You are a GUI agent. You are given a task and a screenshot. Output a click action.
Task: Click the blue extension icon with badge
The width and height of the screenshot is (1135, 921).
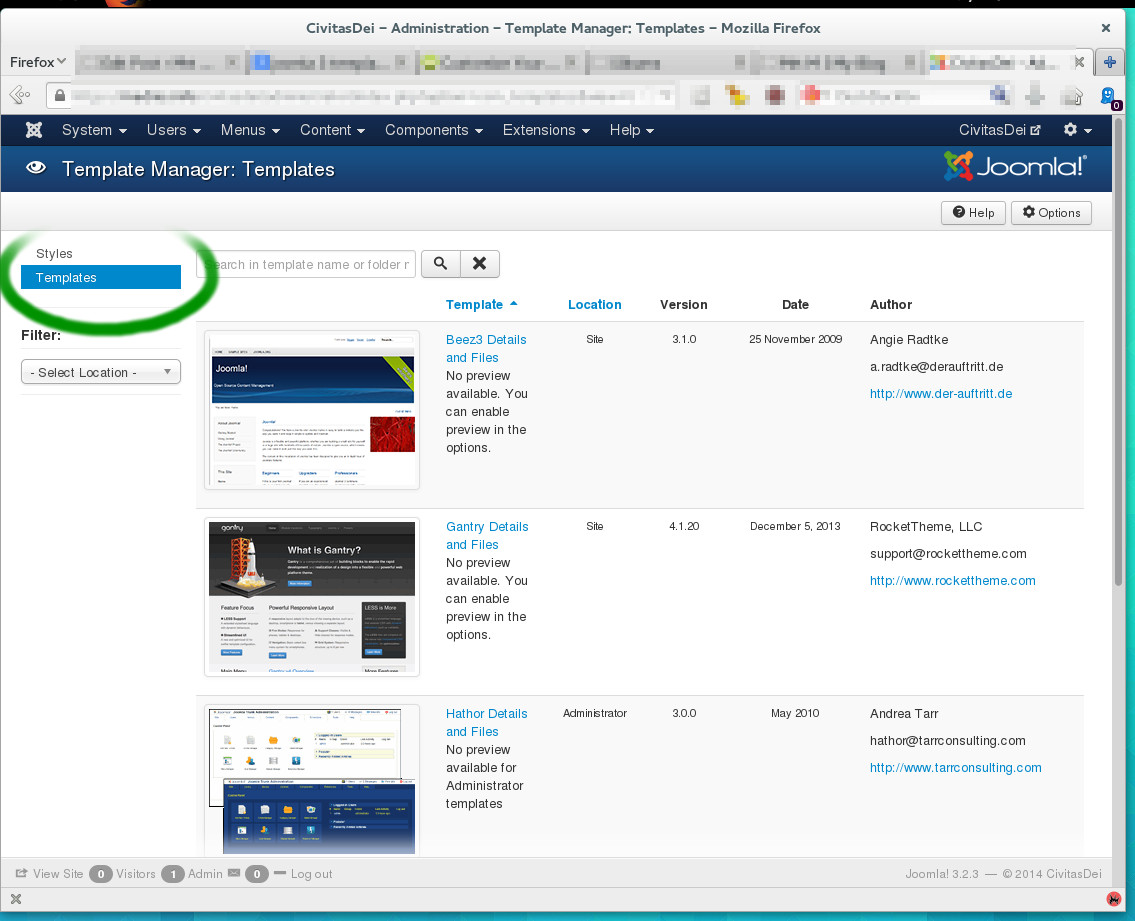point(1110,97)
